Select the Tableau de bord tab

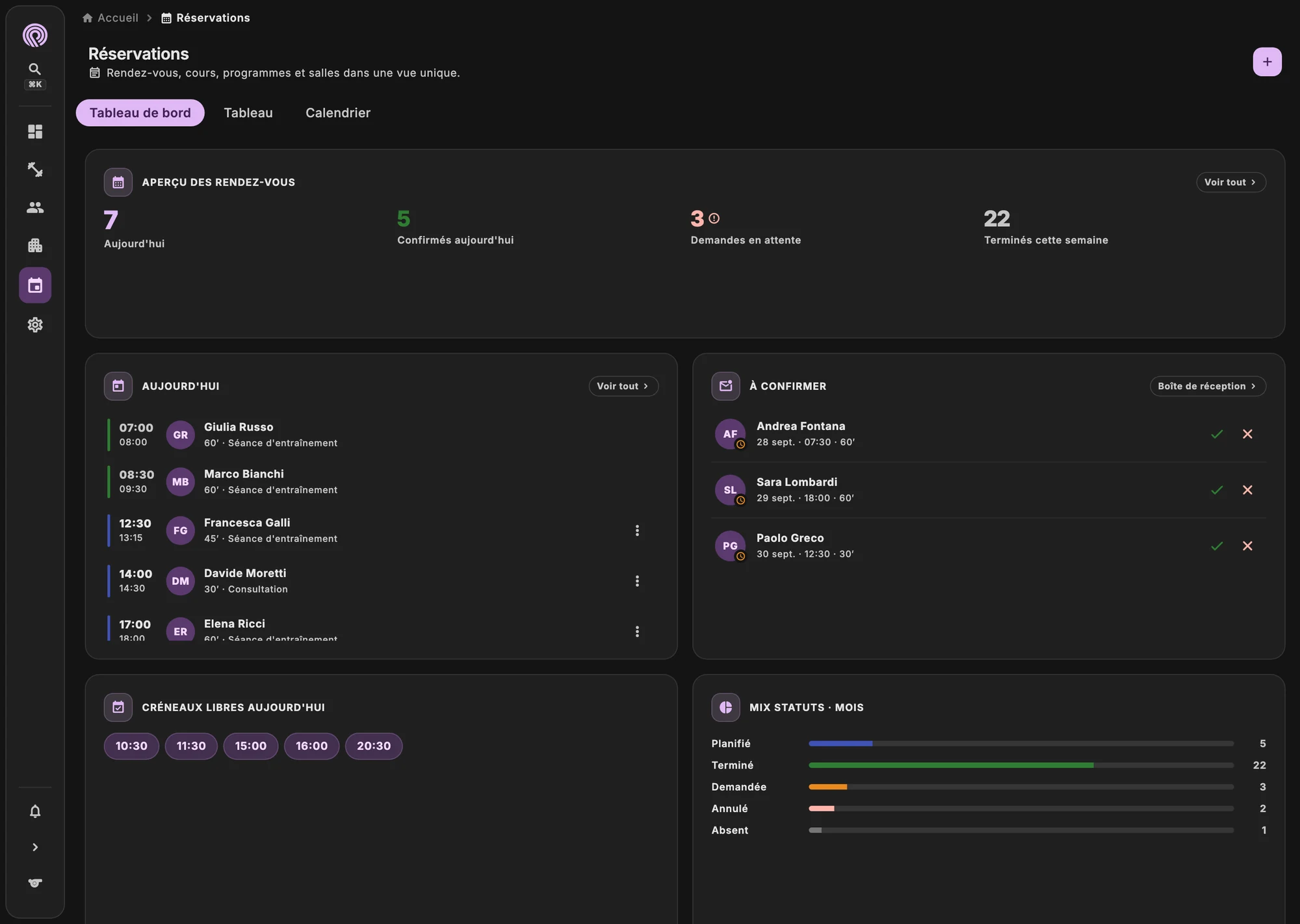click(x=140, y=113)
